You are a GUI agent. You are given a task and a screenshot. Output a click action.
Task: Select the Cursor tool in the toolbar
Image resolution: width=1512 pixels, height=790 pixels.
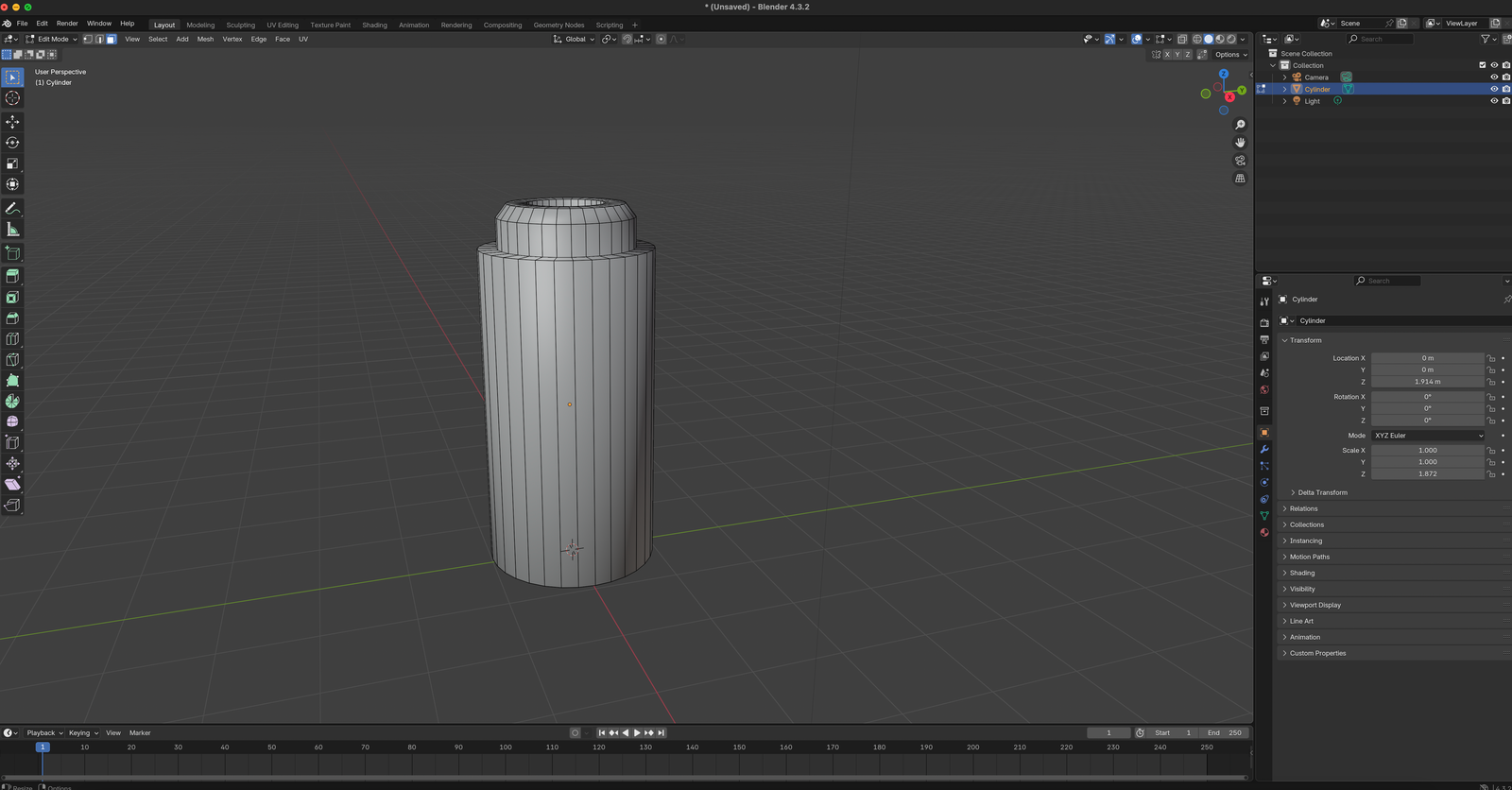tap(12, 98)
